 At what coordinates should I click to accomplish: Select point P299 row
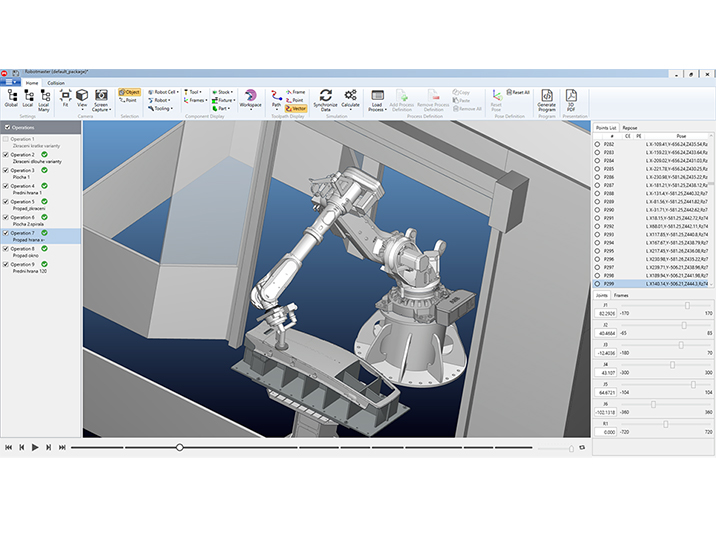pos(653,284)
